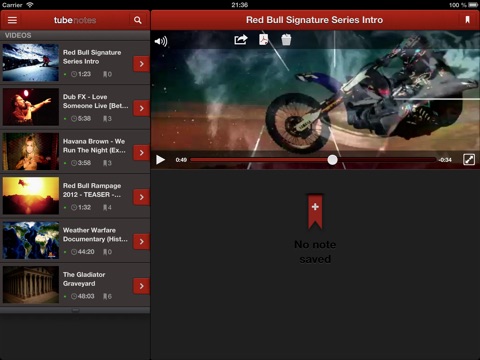Open Red Bull Signature Series Intro arrow
Image resolution: width=480 pixels, height=360 pixels.
click(141, 64)
